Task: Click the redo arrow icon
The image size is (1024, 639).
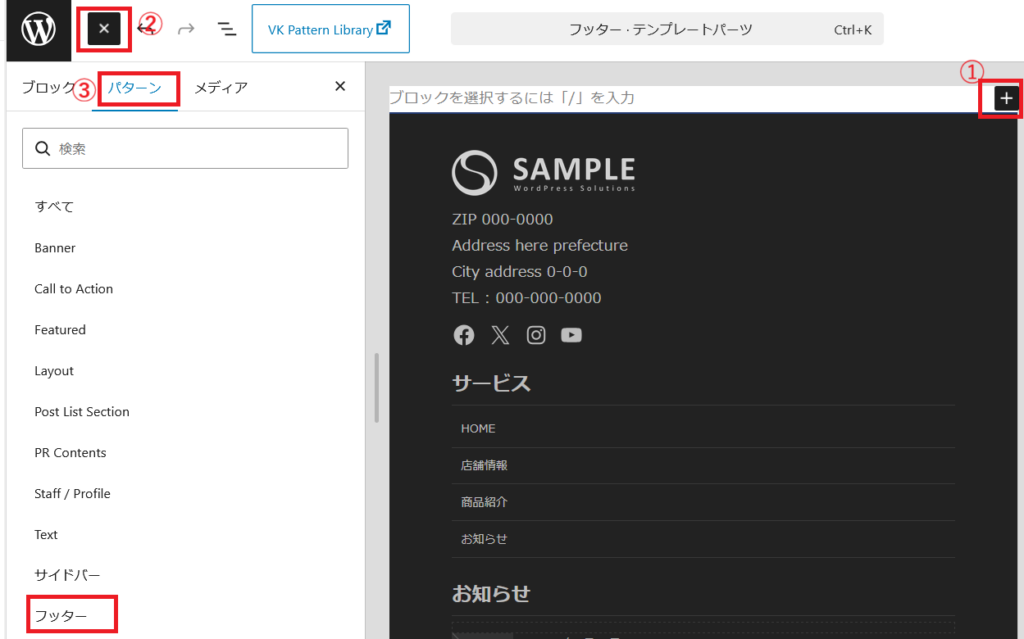Action: click(186, 29)
